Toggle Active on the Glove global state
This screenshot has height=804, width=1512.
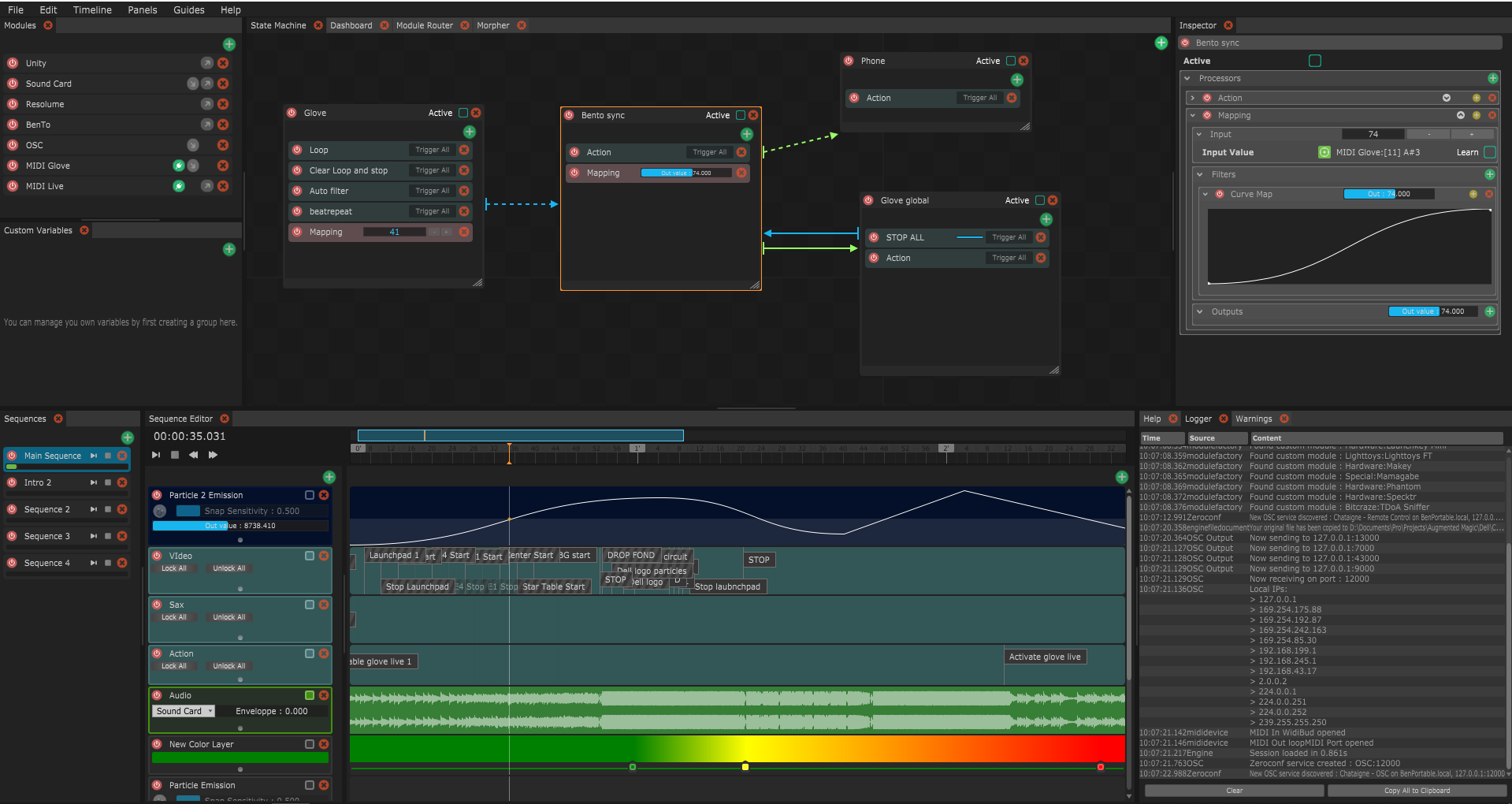click(1039, 200)
